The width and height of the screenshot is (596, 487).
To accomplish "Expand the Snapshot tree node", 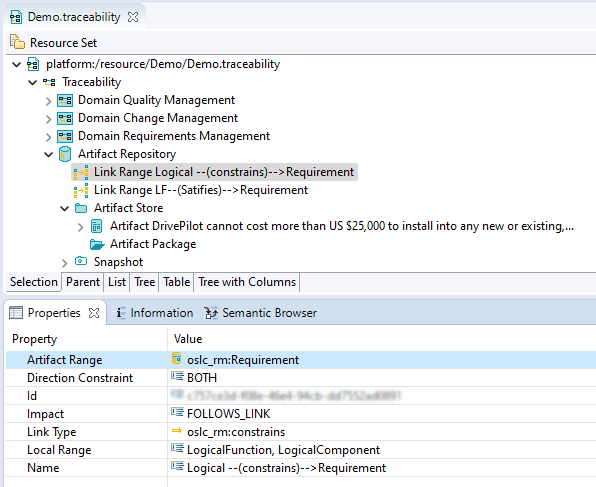I will point(64,262).
